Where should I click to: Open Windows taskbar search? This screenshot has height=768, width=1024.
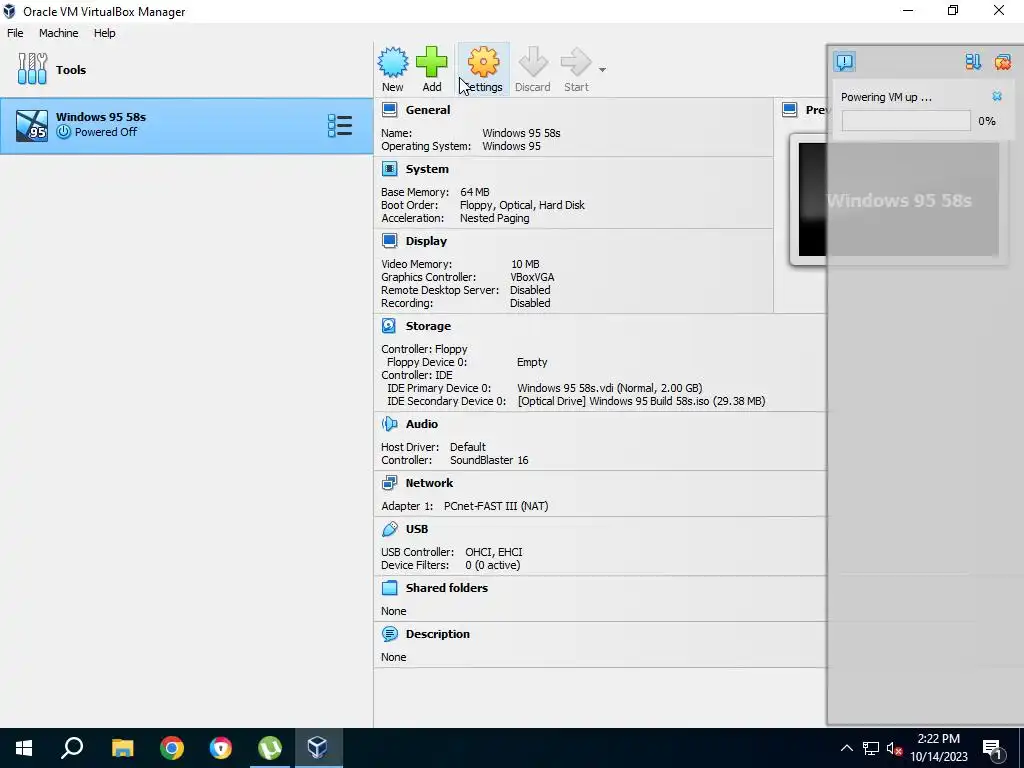click(72, 748)
